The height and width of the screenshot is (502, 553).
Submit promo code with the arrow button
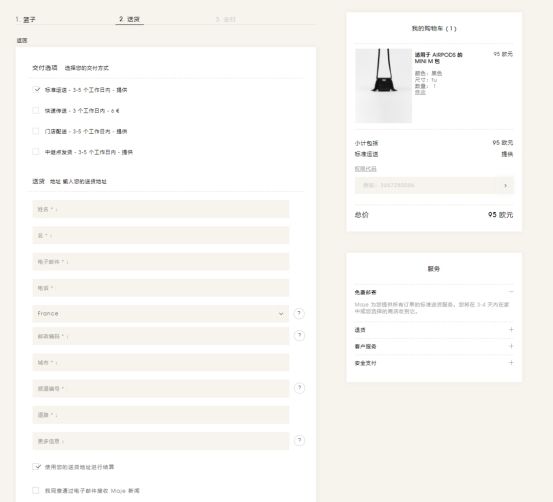(505, 186)
